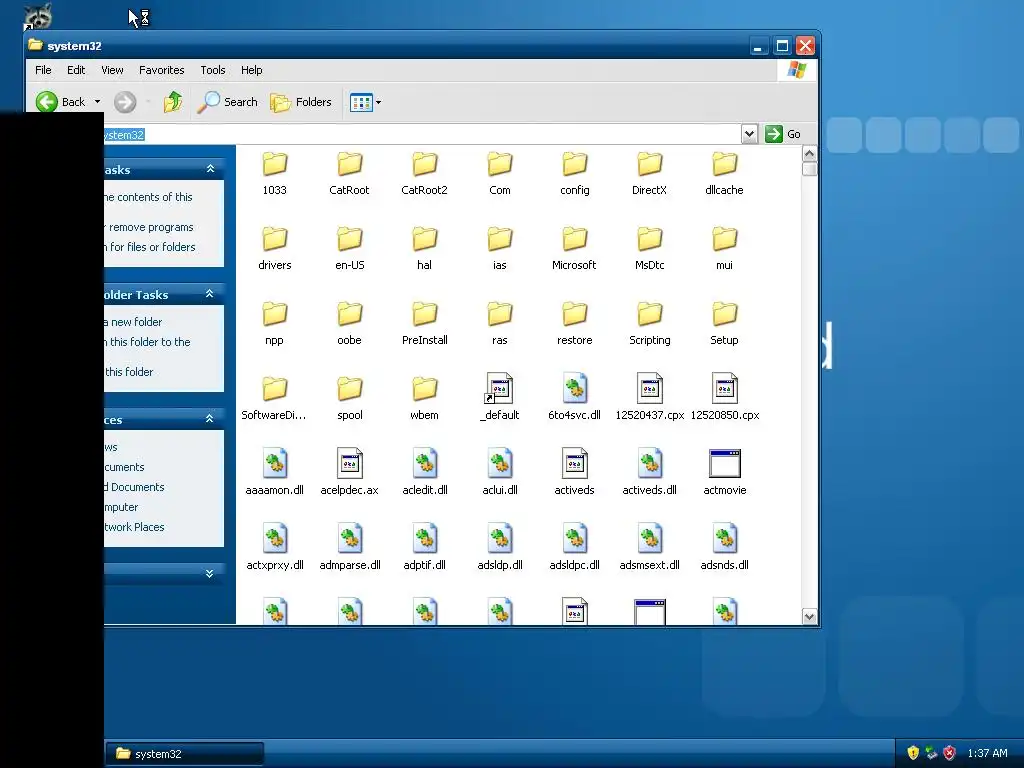Select the DirectX folder

[650, 174]
